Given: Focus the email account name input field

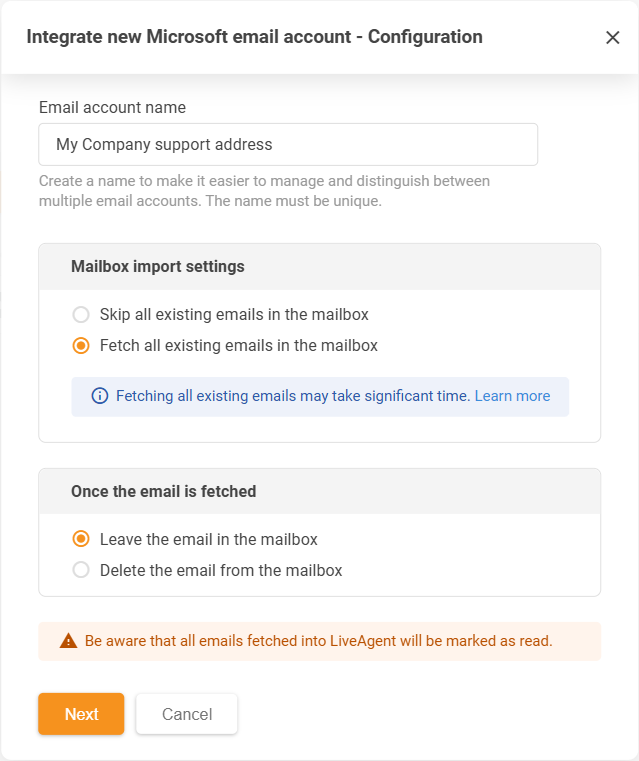Looking at the screenshot, I should tap(288, 145).
